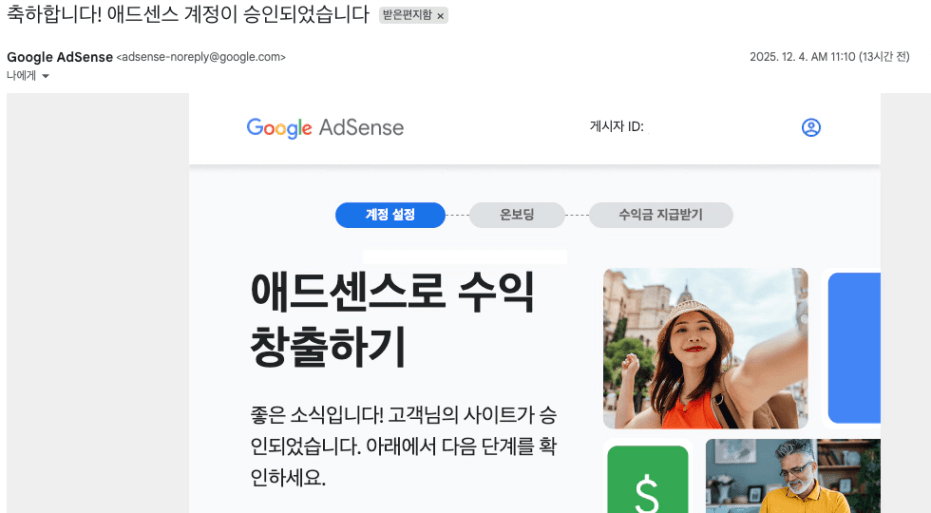Image resolution: width=931 pixels, height=513 pixels.
Task: Open the account profile icon in AdSense header
Action: (x=811, y=127)
